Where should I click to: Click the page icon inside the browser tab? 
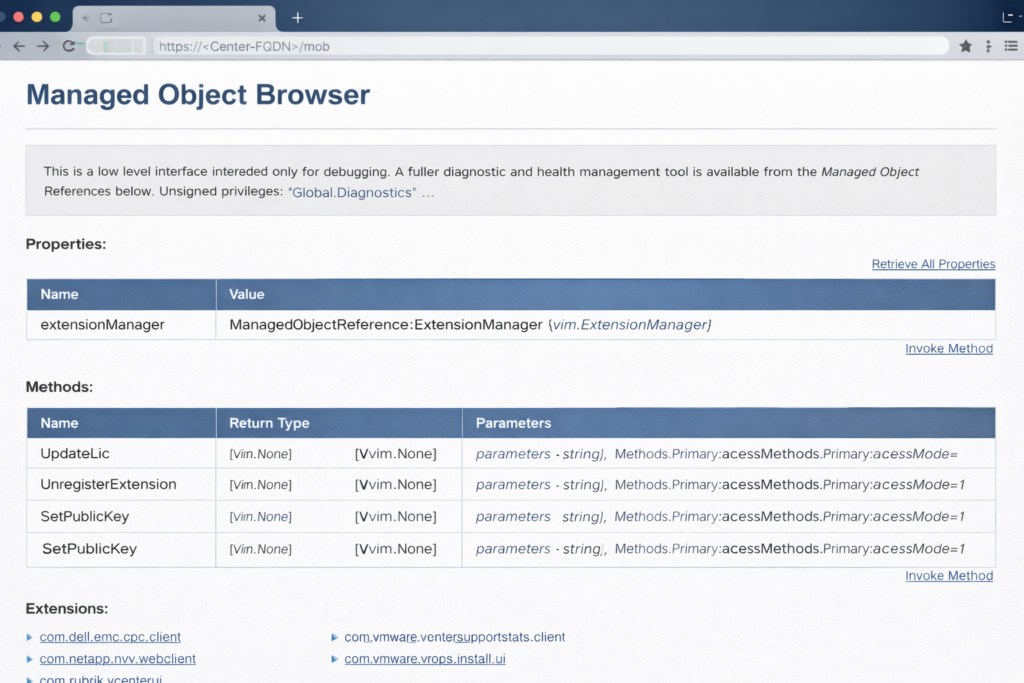106,17
